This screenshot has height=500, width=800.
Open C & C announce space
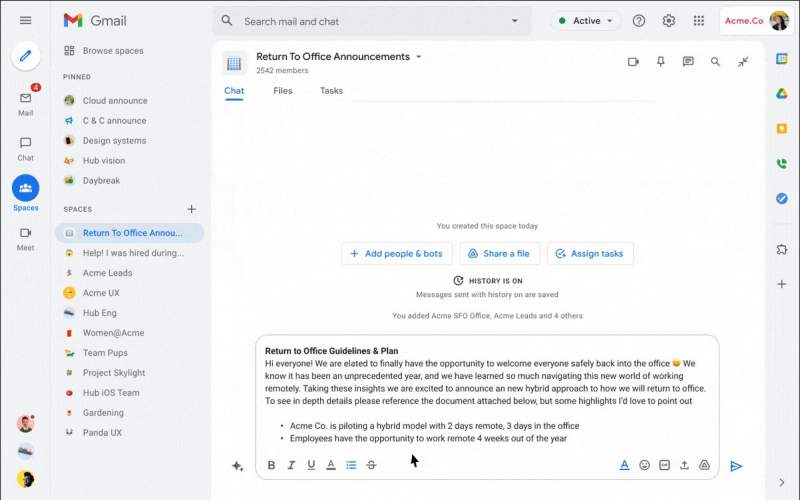114,120
